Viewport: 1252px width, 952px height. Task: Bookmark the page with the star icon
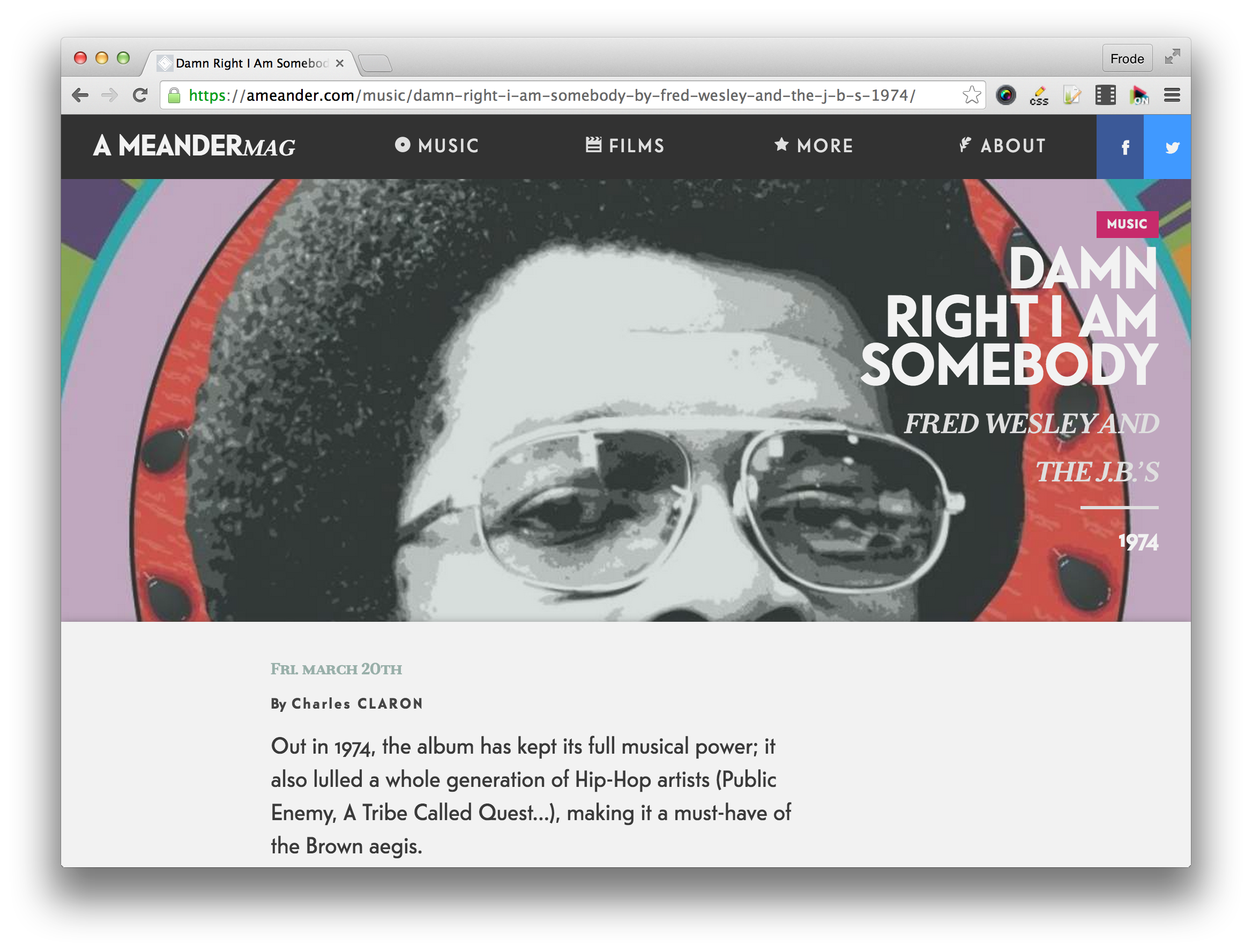click(971, 95)
